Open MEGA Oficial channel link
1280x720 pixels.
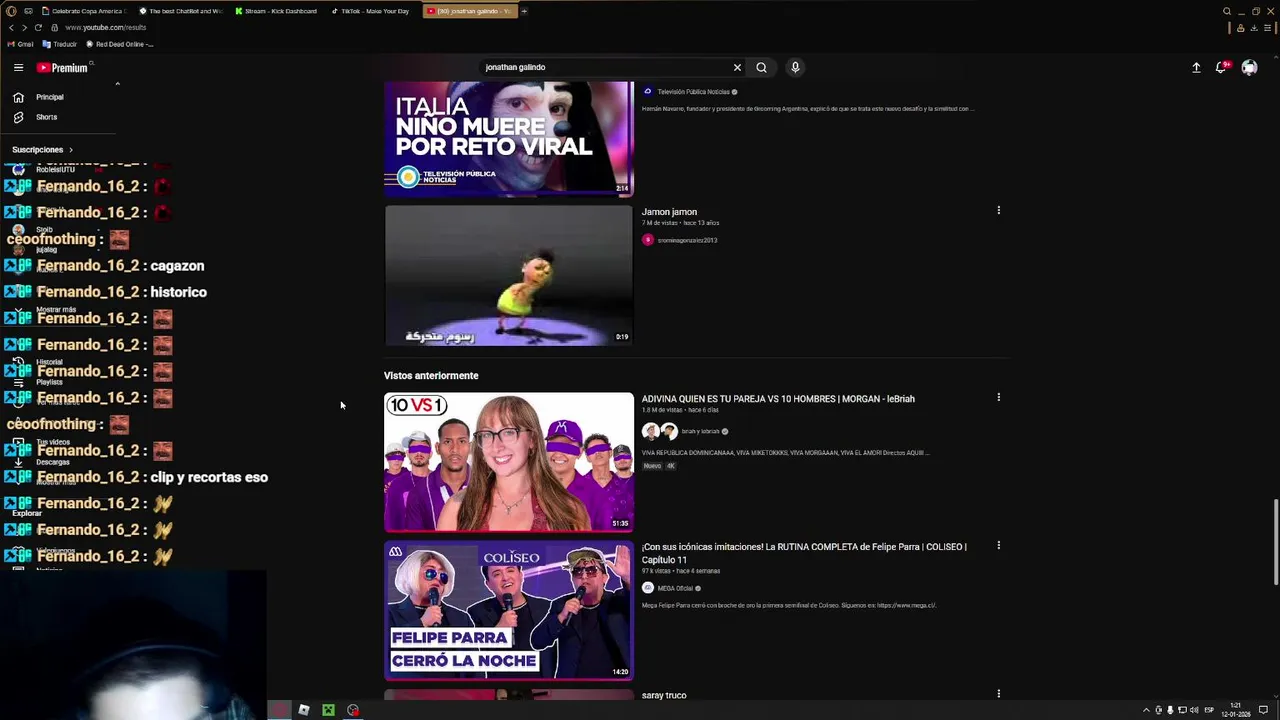[675, 588]
